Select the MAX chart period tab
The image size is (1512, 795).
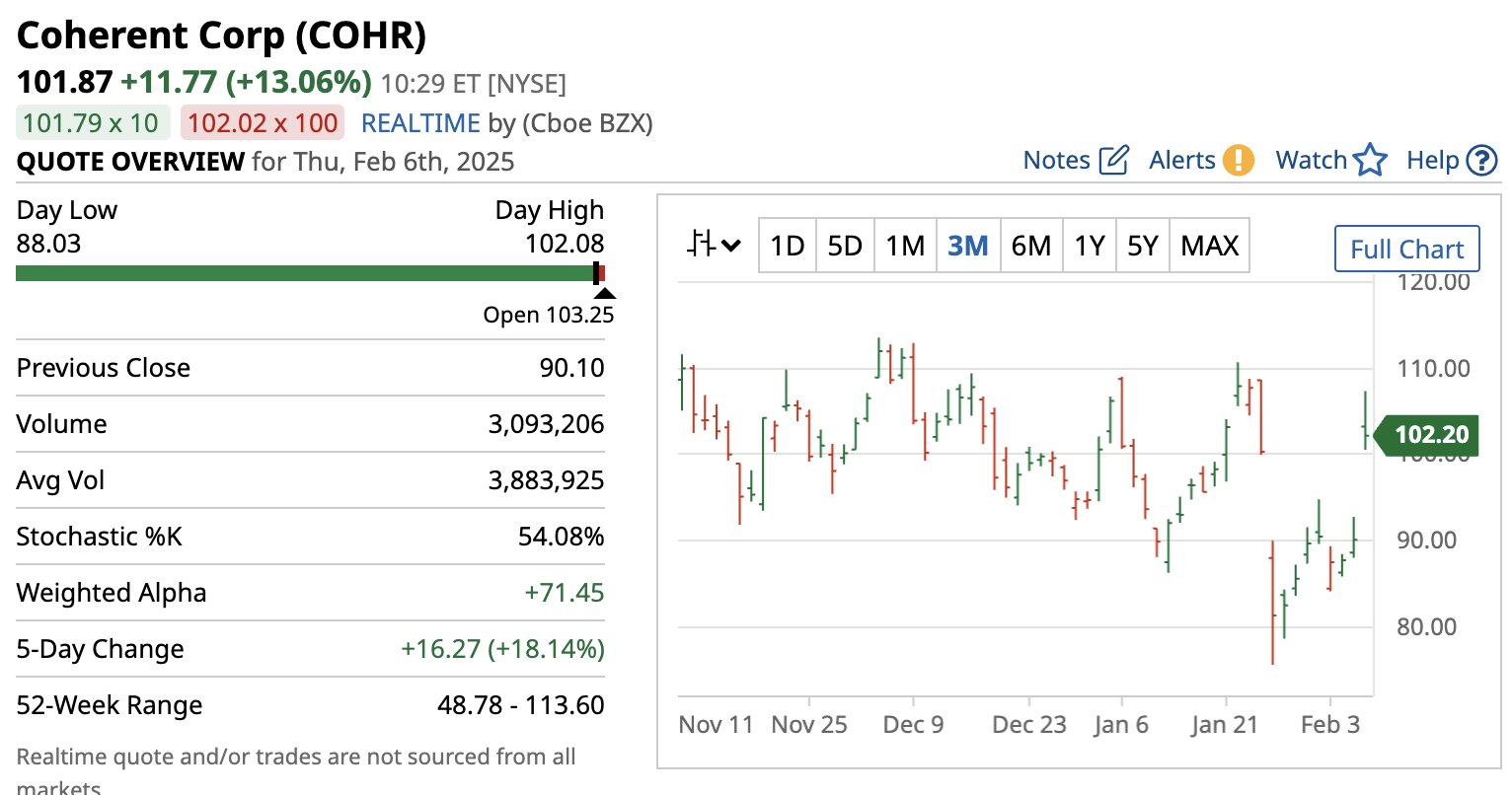tap(1210, 245)
